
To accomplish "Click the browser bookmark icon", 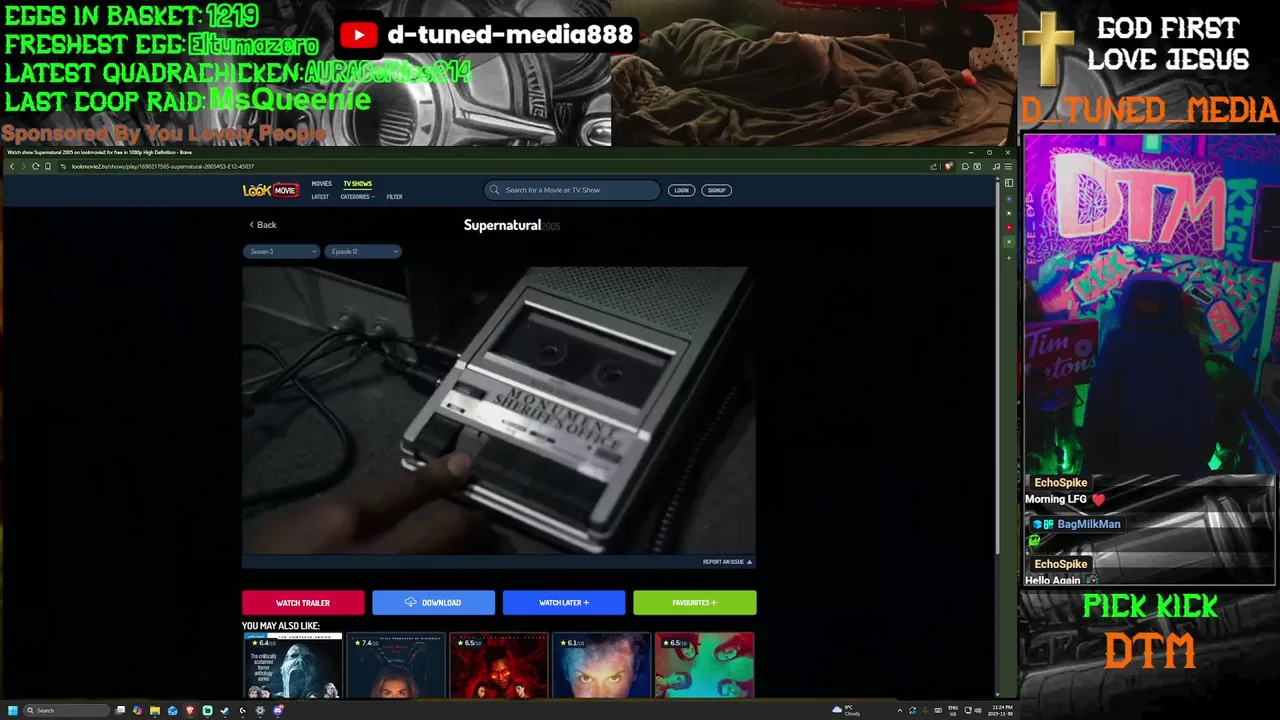I will click(48, 166).
